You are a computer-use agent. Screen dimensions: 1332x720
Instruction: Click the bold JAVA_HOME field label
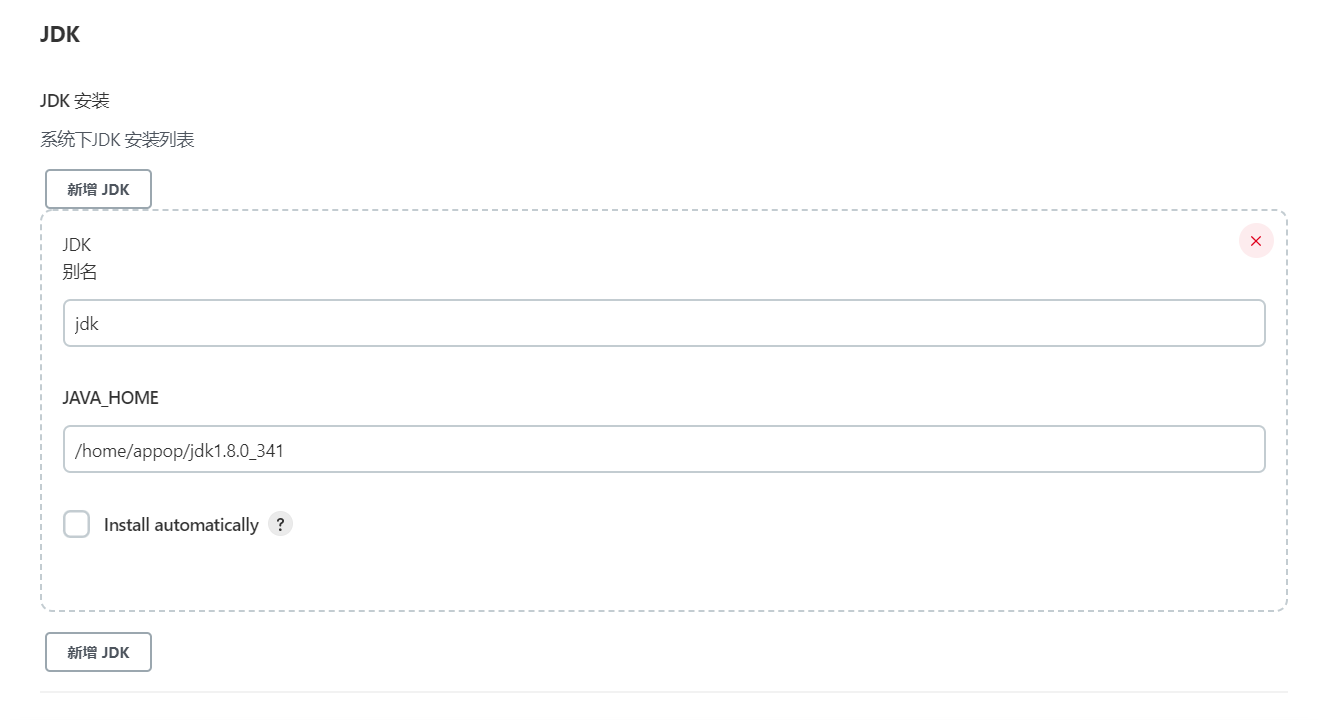coord(110,398)
